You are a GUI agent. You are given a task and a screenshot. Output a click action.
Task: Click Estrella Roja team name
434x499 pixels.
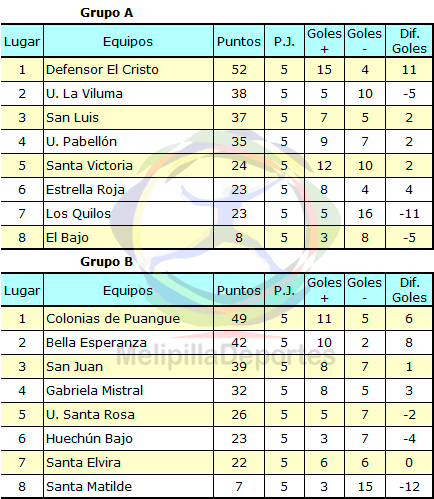pyautogui.click(x=85, y=189)
